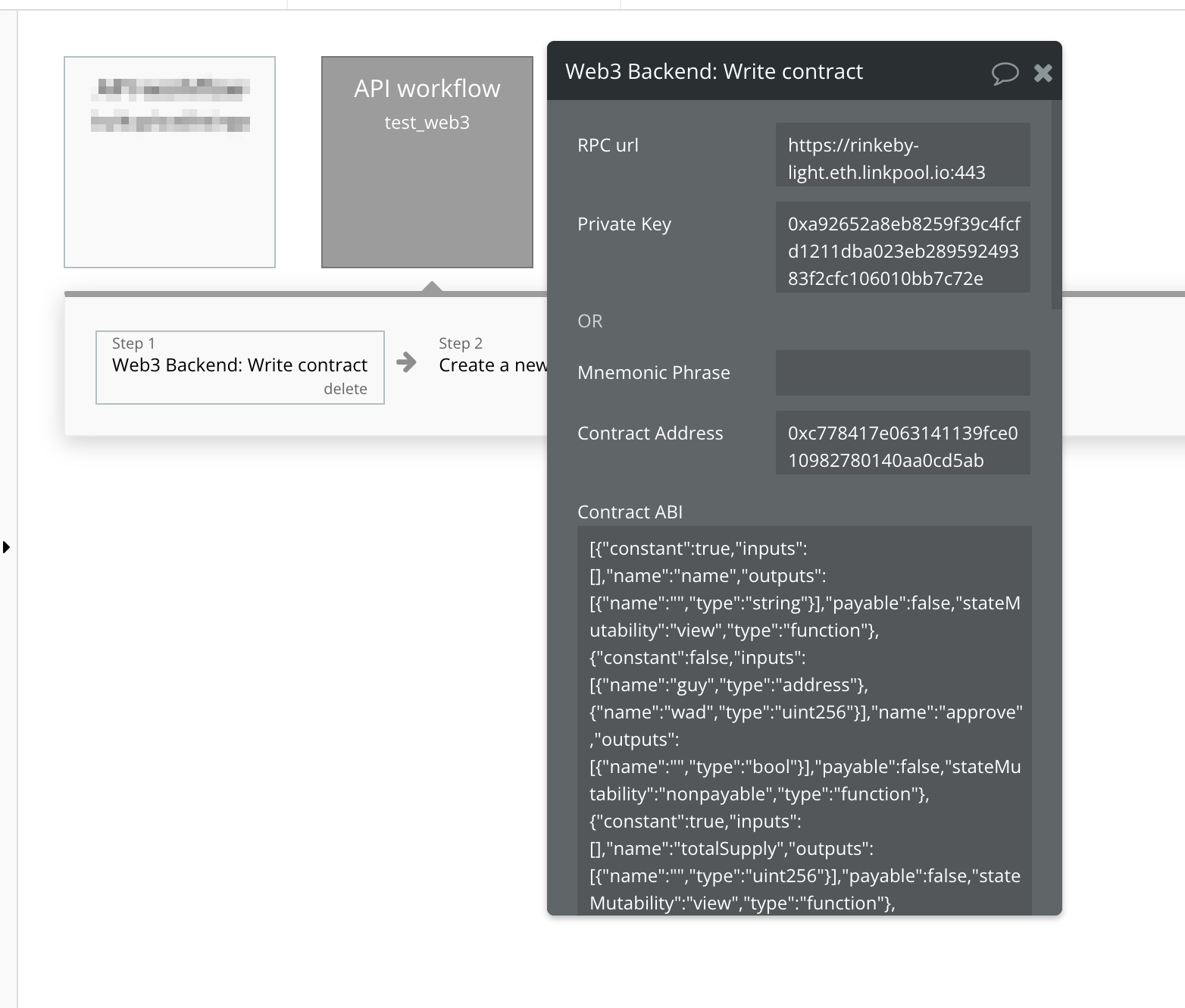Click the empty Mnemonic Phrase field
This screenshot has height=1008, width=1185.
pos(902,373)
